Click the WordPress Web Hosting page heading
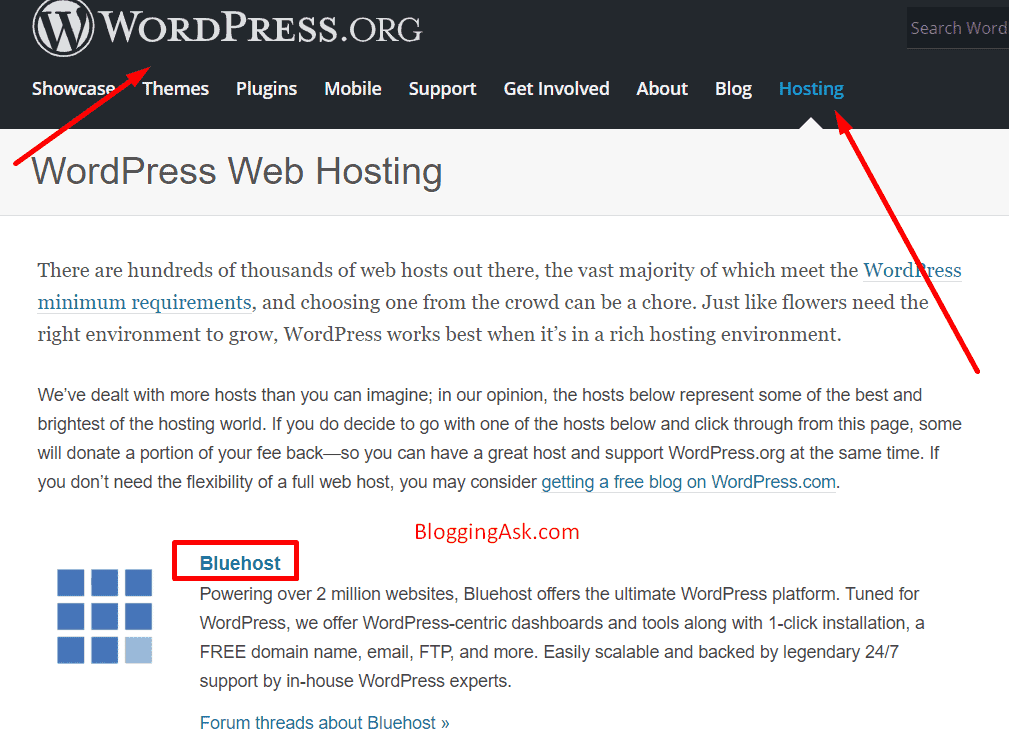This screenshot has height=756, width=1009. [x=237, y=171]
